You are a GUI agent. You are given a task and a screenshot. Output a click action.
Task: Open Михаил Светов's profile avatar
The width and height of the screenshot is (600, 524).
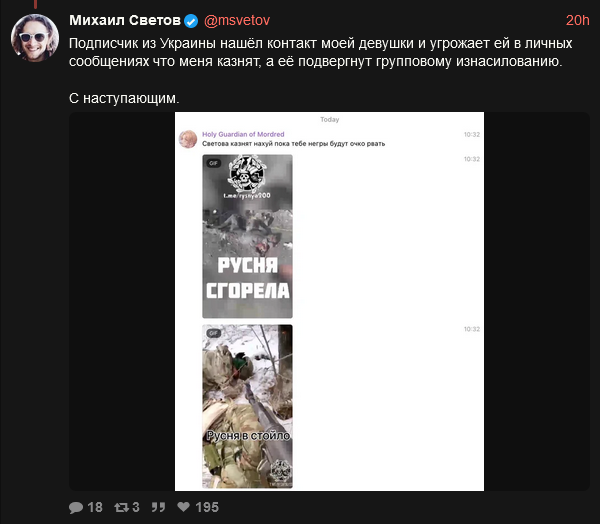click(x=35, y=38)
